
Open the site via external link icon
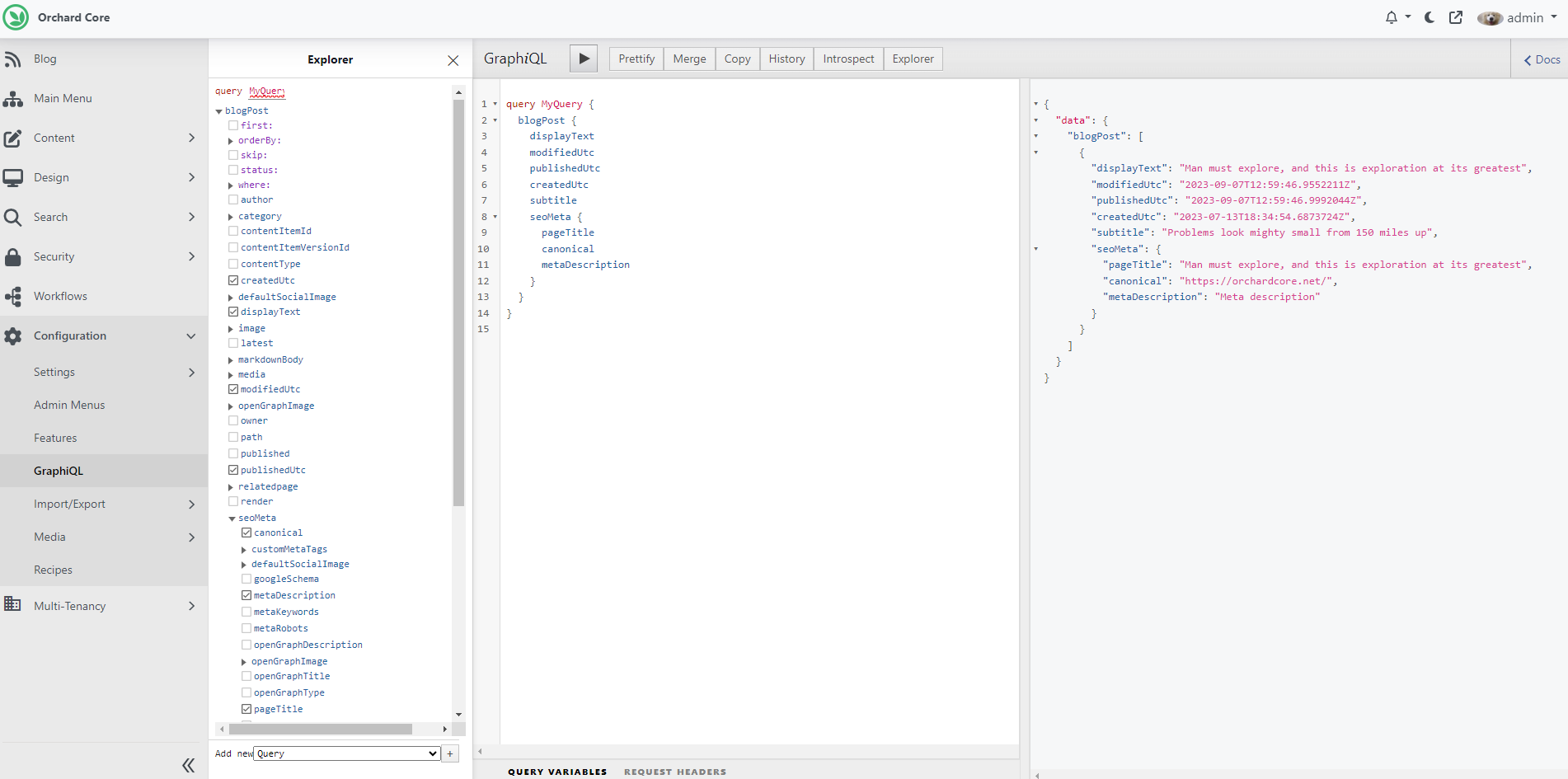click(1456, 17)
